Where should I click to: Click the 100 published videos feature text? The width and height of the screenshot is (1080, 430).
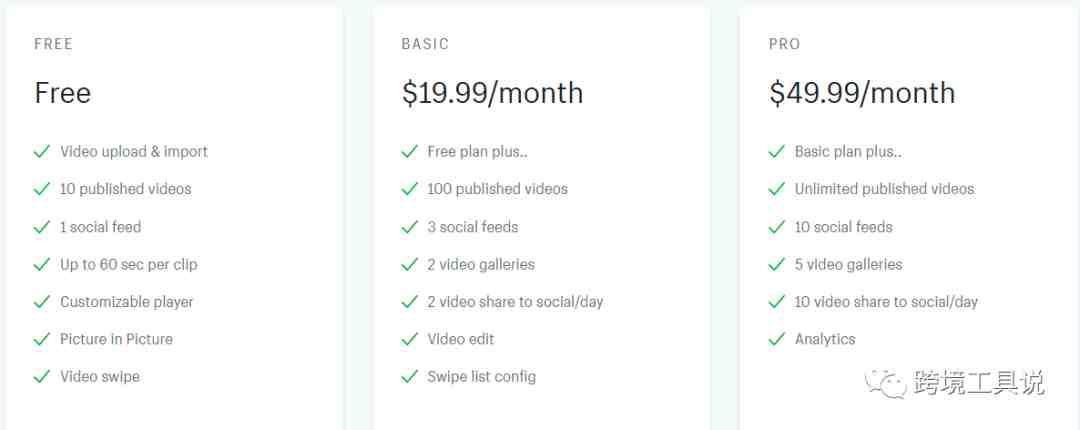(497, 189)
